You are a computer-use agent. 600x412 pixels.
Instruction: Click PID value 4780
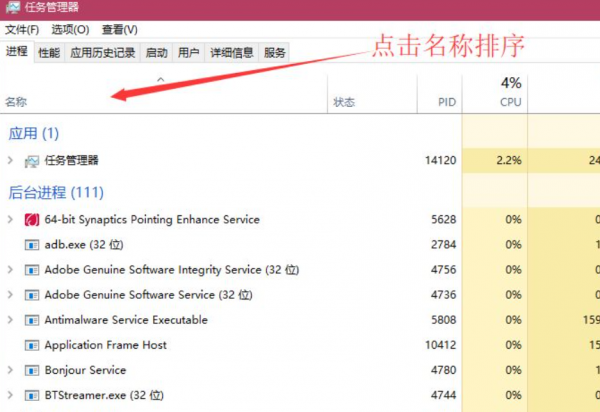tap(444, 370)
